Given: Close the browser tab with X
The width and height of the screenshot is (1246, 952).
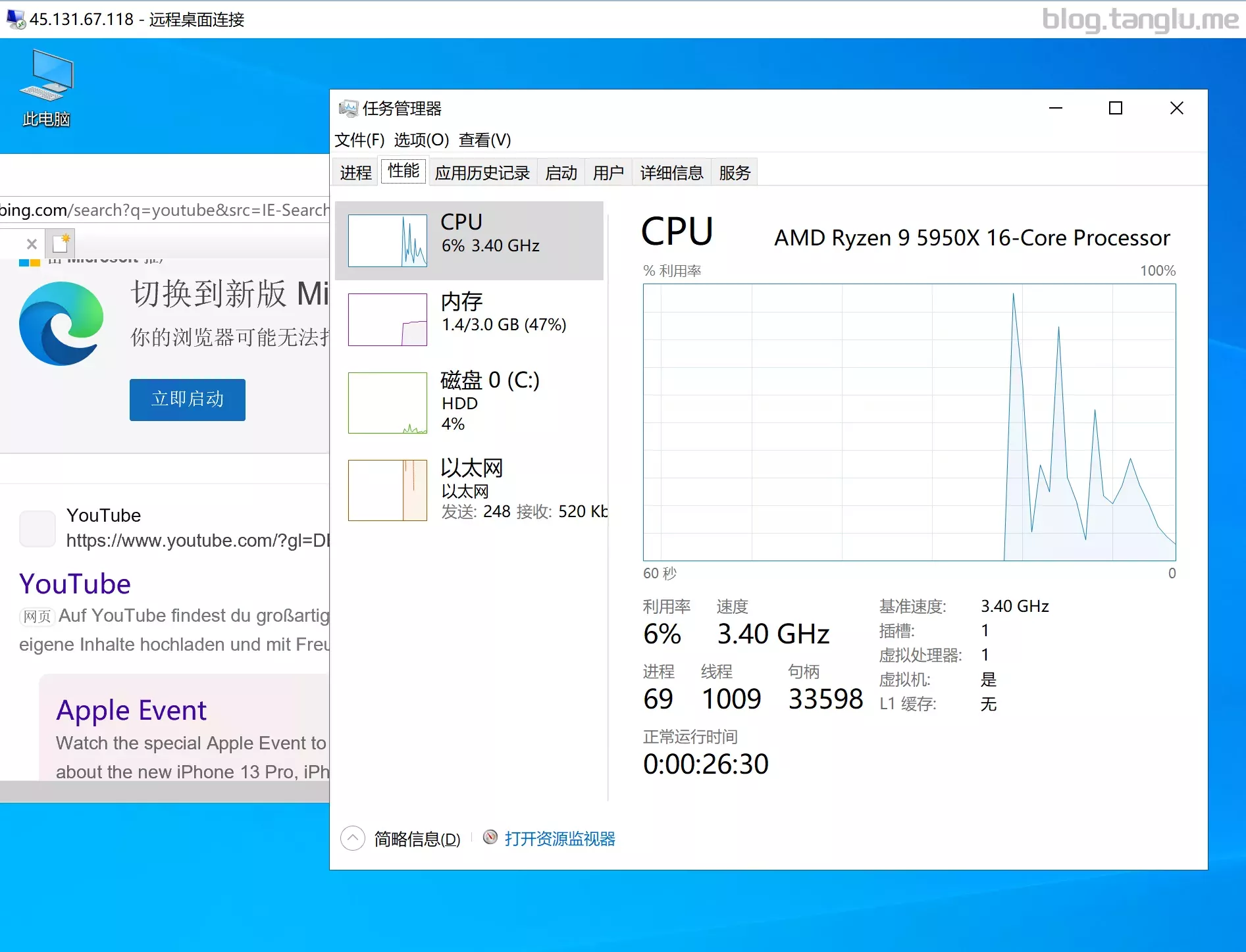Looking at the screenshot, I should click(32, 244).
